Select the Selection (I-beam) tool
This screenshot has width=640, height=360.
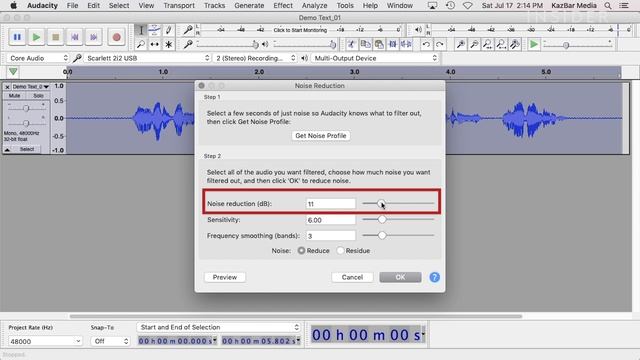pyautogui.click(x=141, y=30)
